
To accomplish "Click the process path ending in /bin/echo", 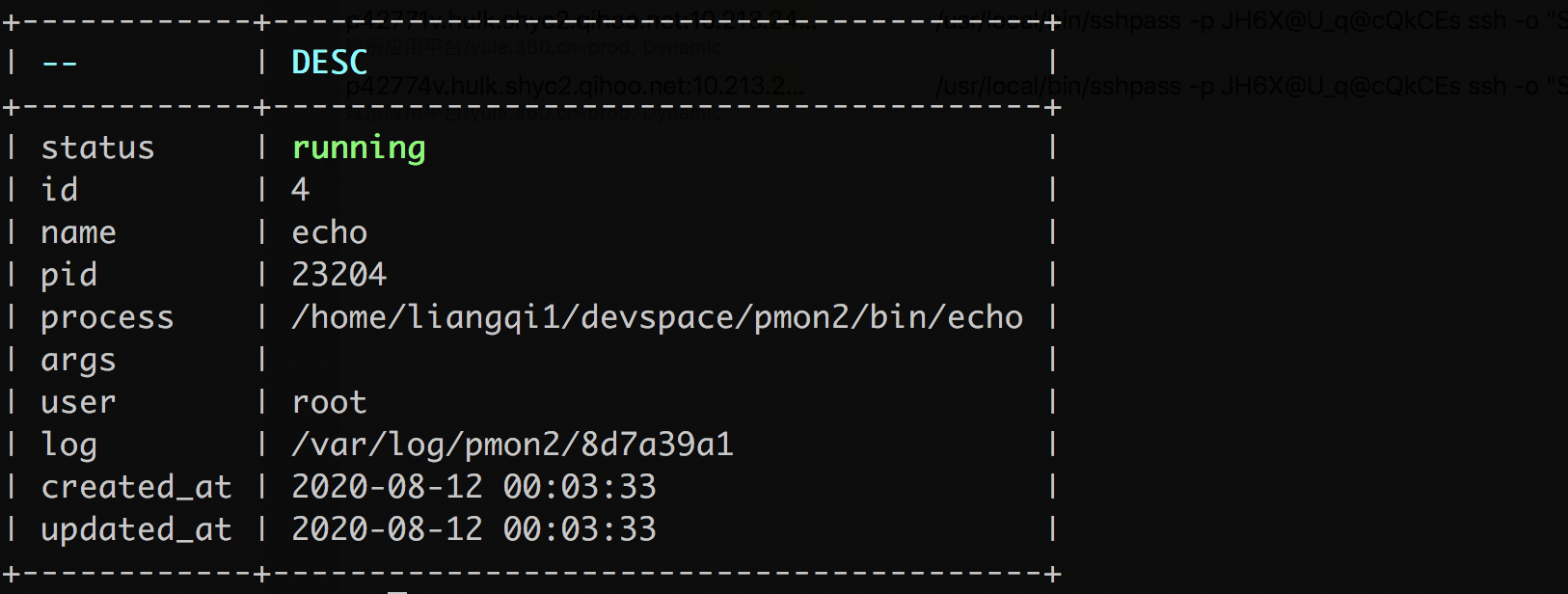I will tap(657, 317).
